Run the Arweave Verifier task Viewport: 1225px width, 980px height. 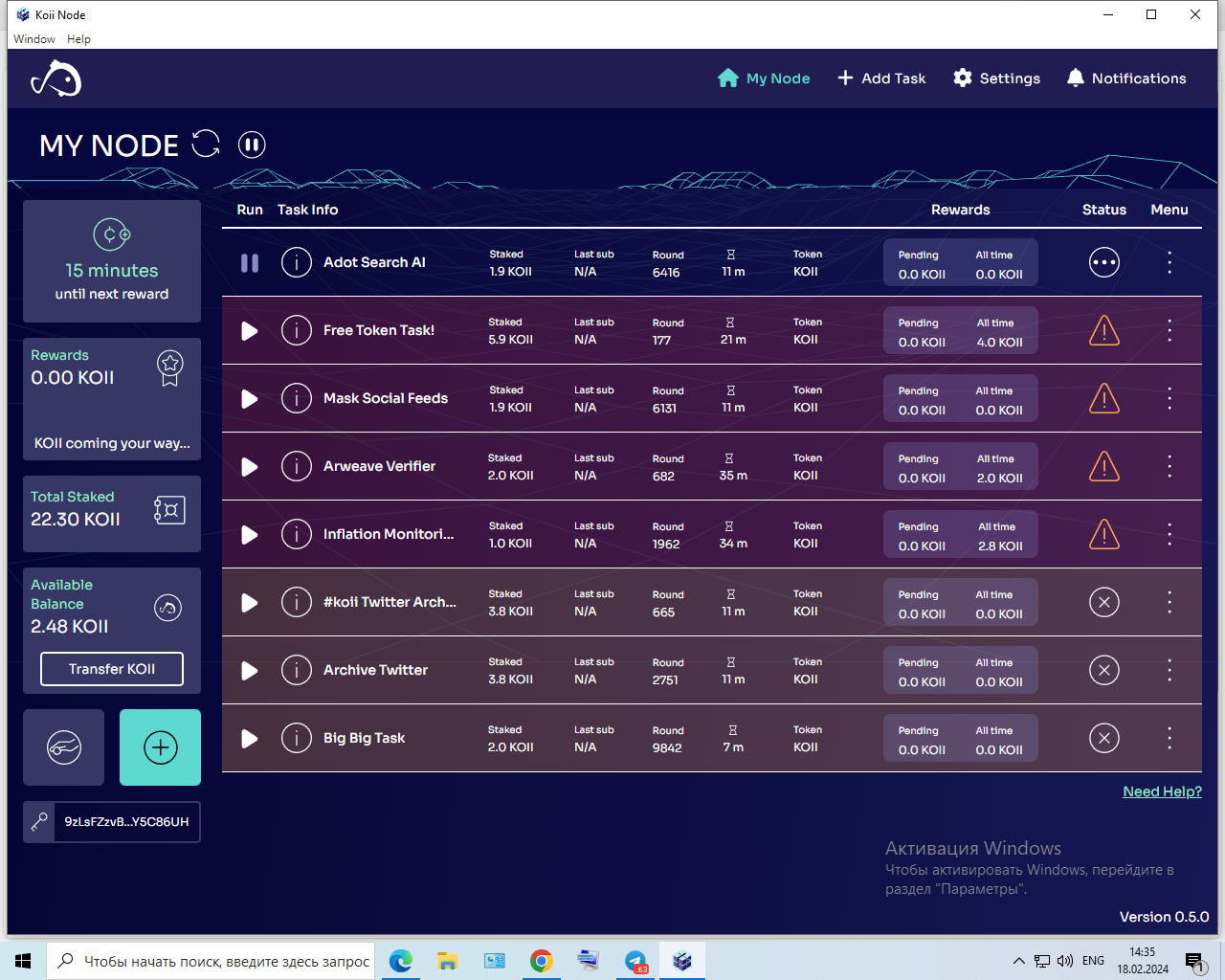click(x=250, y=466)
